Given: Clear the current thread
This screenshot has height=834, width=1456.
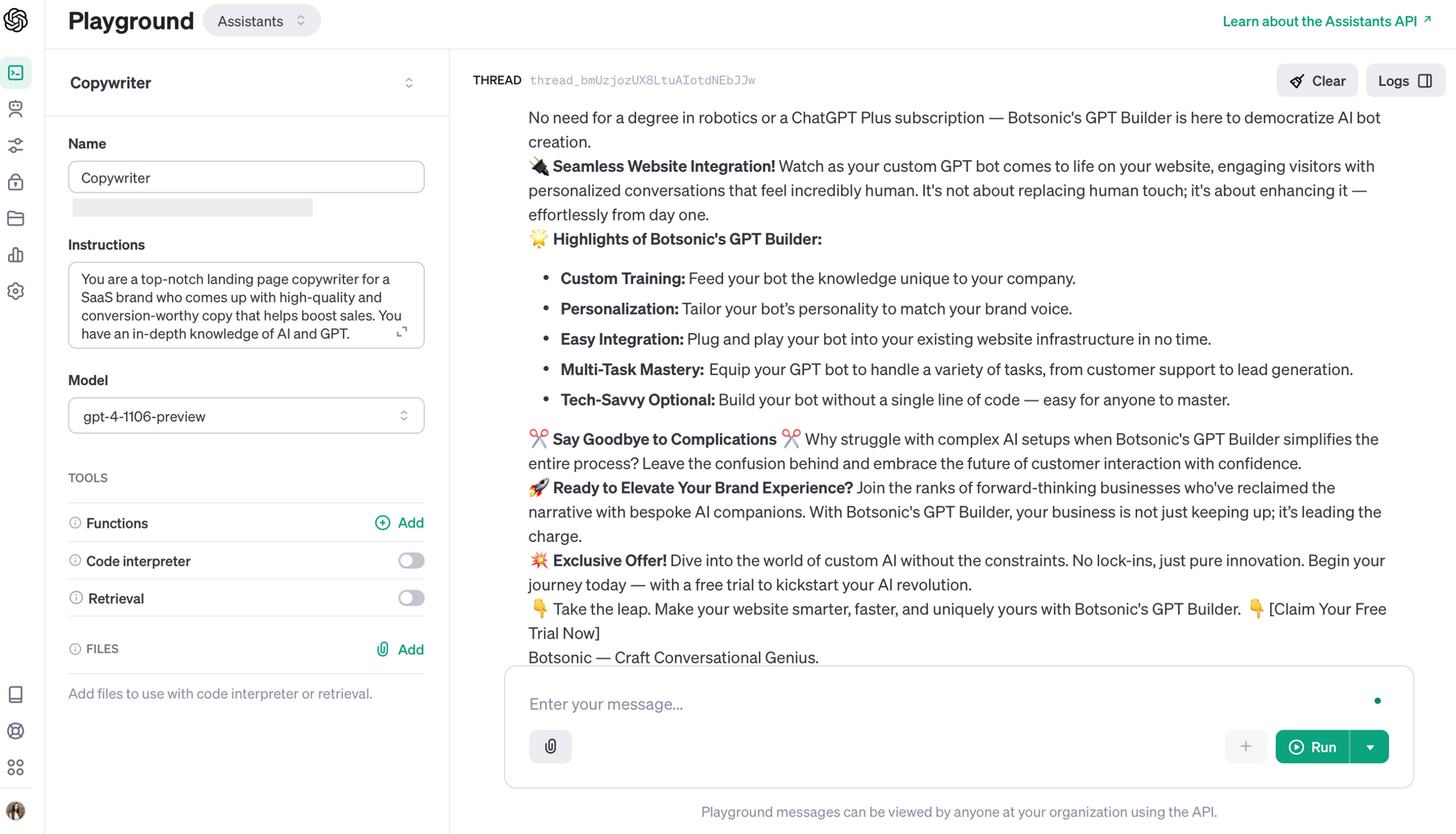Looking at the screenshot, I should (x=1317, y=80).
